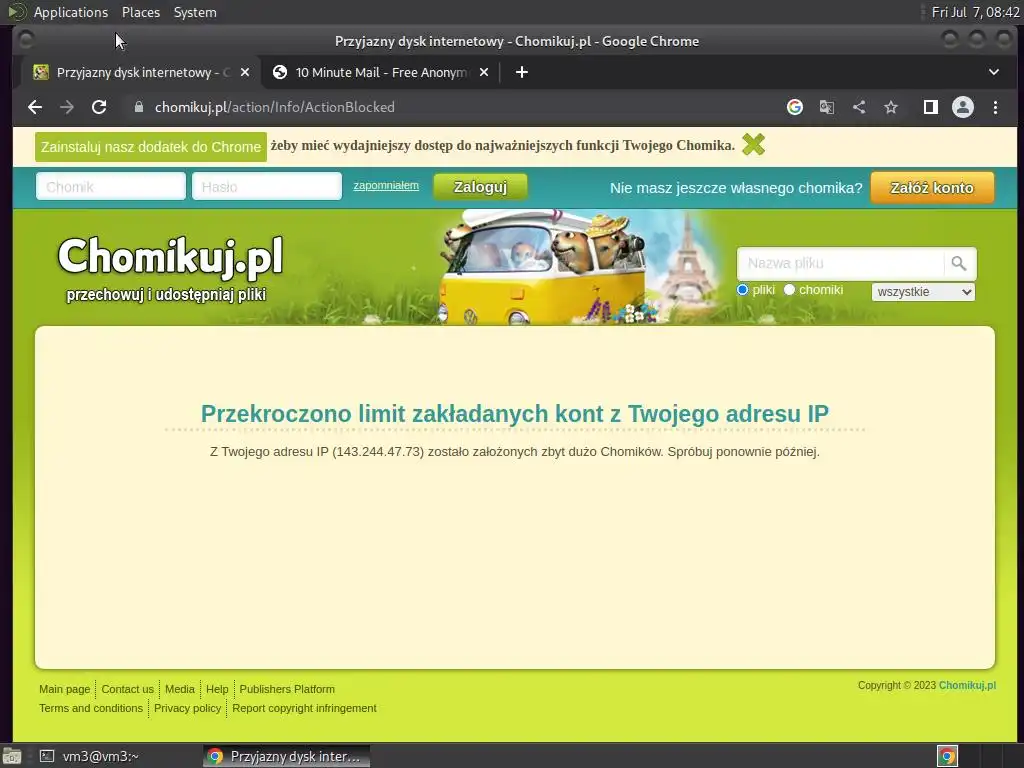Open the side panel icon
1024x768 pixels.
931,107
